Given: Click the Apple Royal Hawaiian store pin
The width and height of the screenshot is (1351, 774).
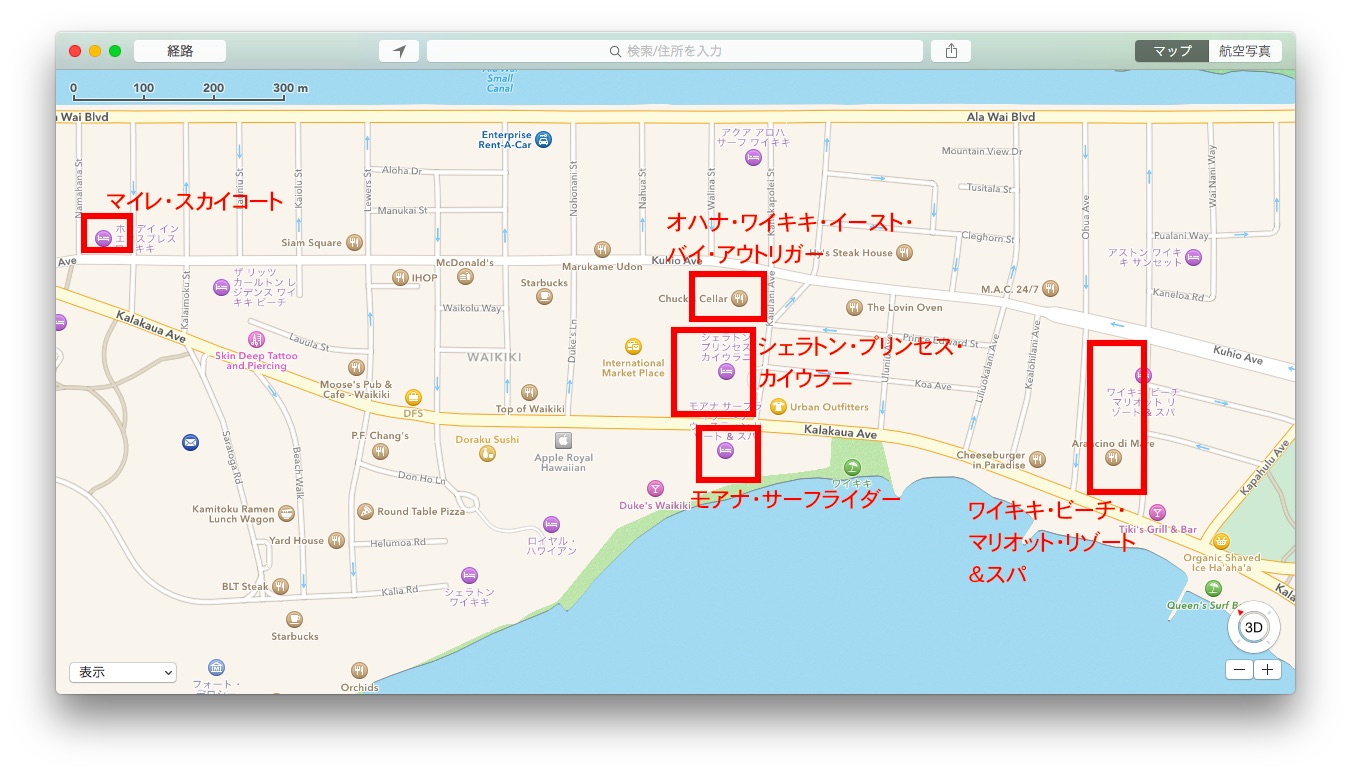Looking at the screenshot, I should 563,440.
